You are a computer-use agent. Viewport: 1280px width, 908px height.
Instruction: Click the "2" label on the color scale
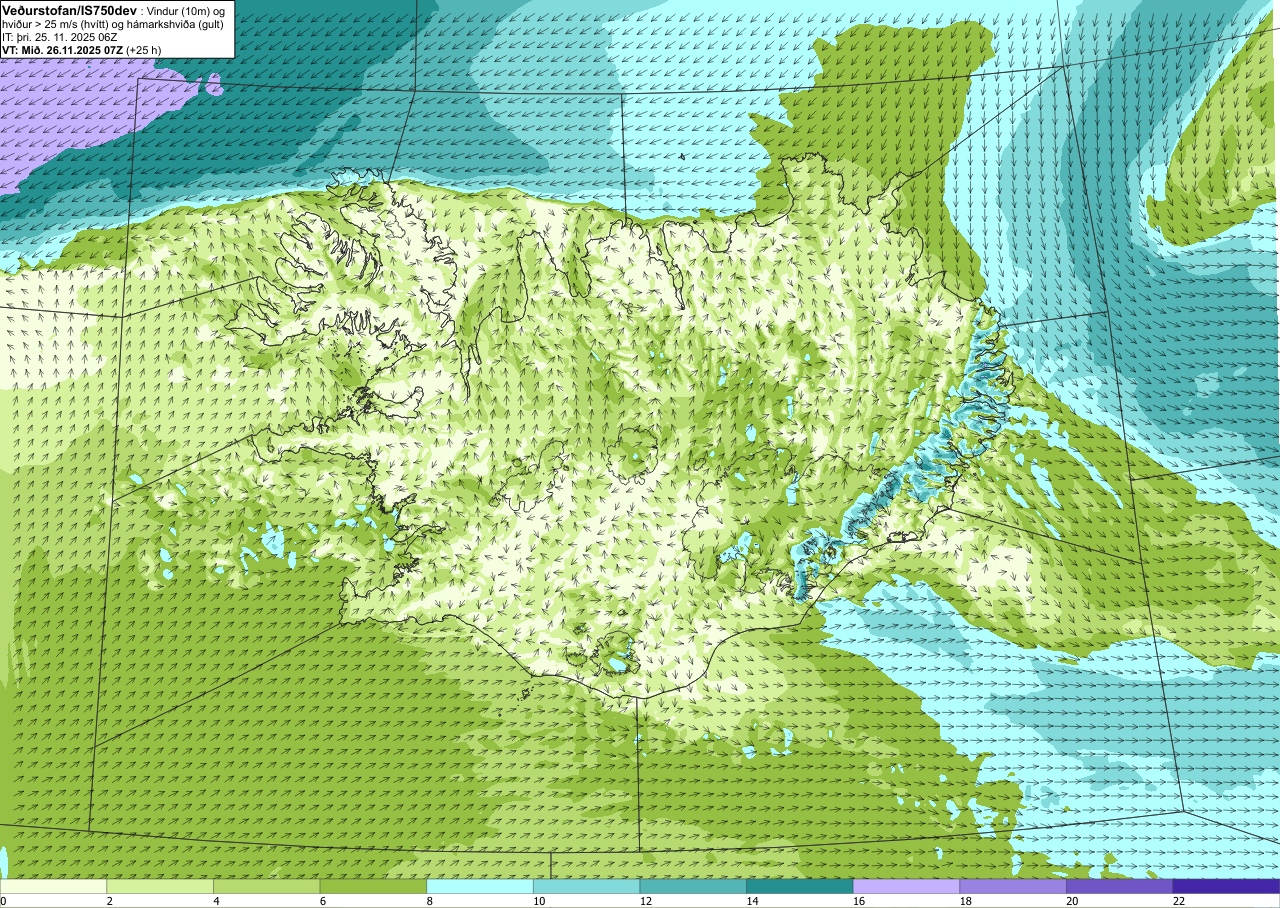(108, 901)
